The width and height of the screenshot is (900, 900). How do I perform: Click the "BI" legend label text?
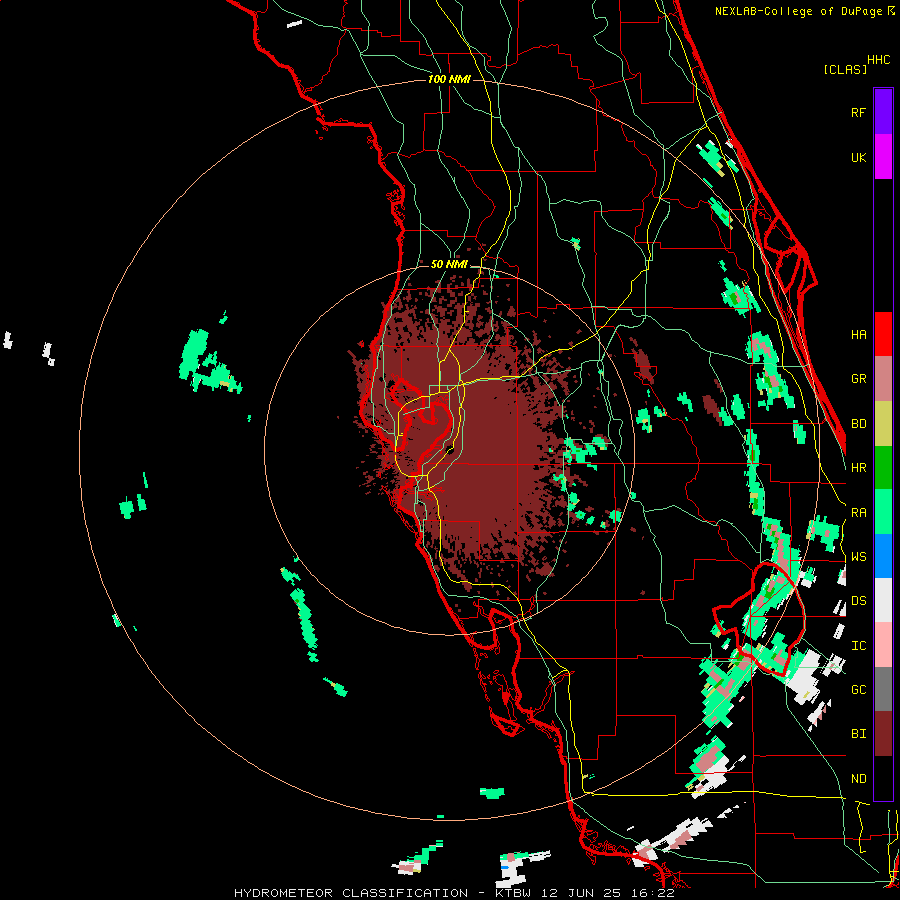click(x=858, y=734)
